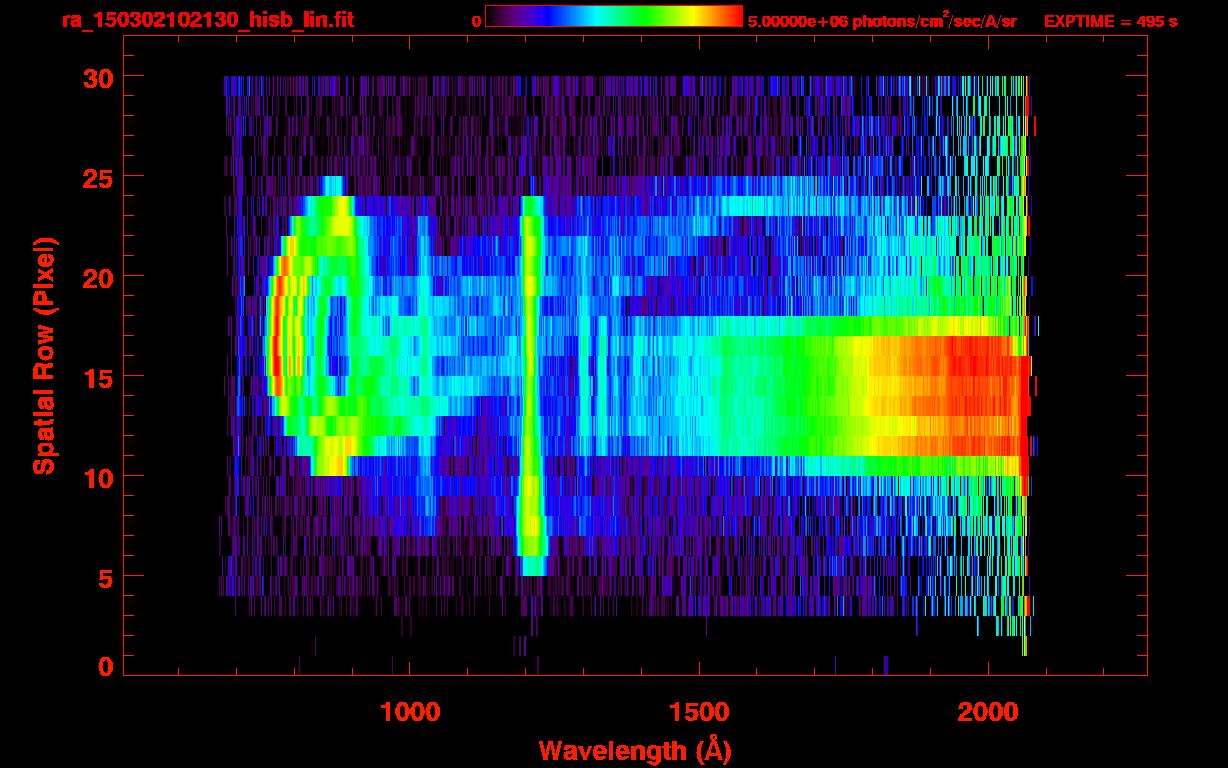Click the 1500 wavelength tick label
This screenshot has width=1228, height=768.
[x=699, y=711]
